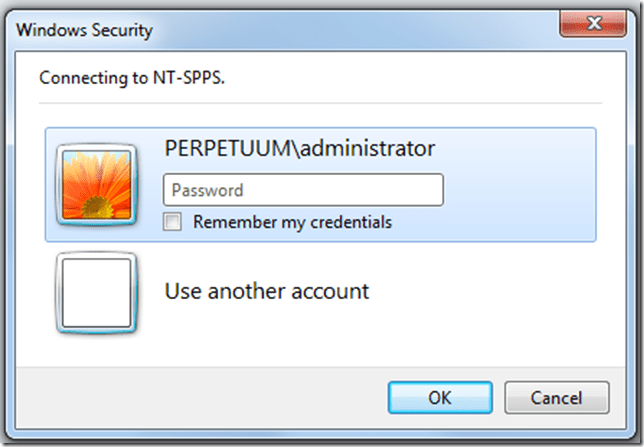The width and height of the screenshot is (644, 447).
Task: Tick the Remember my credentials checkbox
Action: (174, 222)
